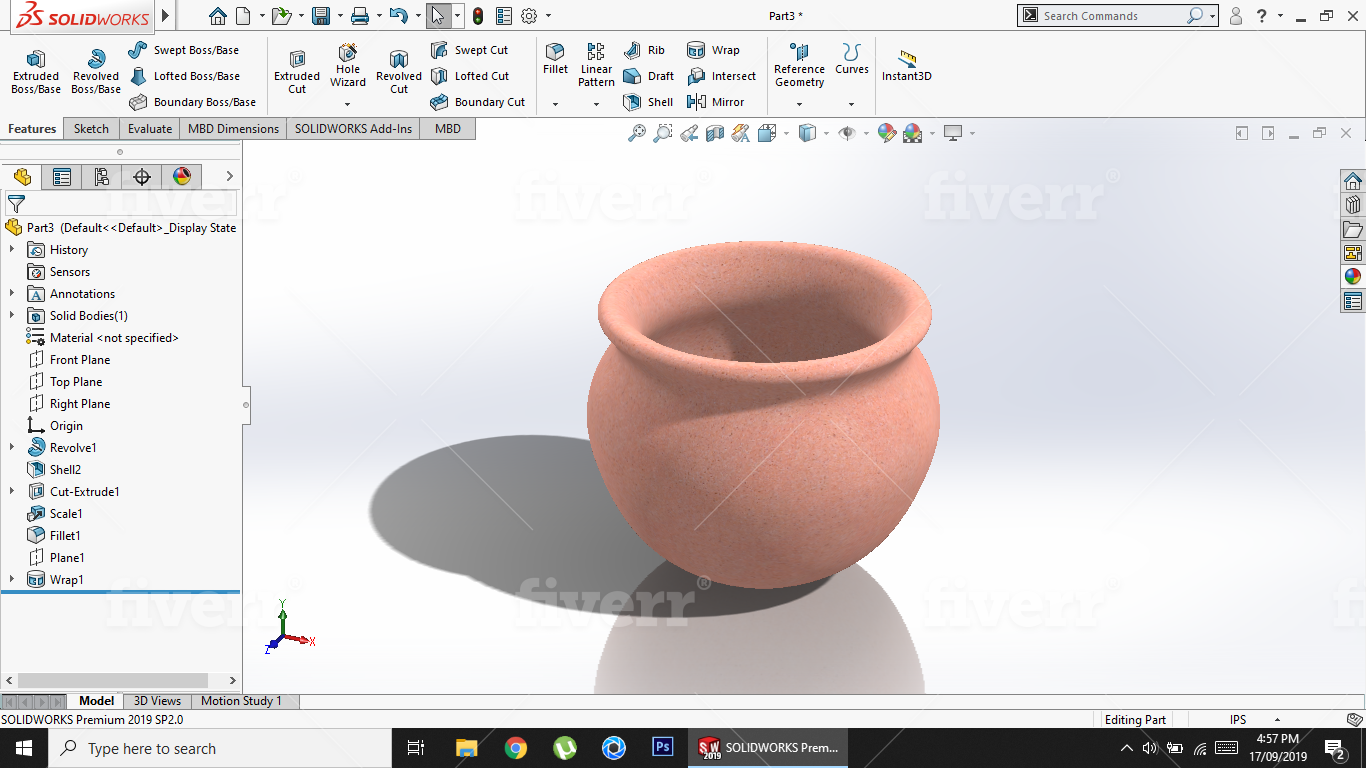Image resolution: width=1366 pixels, height=768 pixels.
Task: Open the Edit Appearance color ball
Action: pos(886,133)
